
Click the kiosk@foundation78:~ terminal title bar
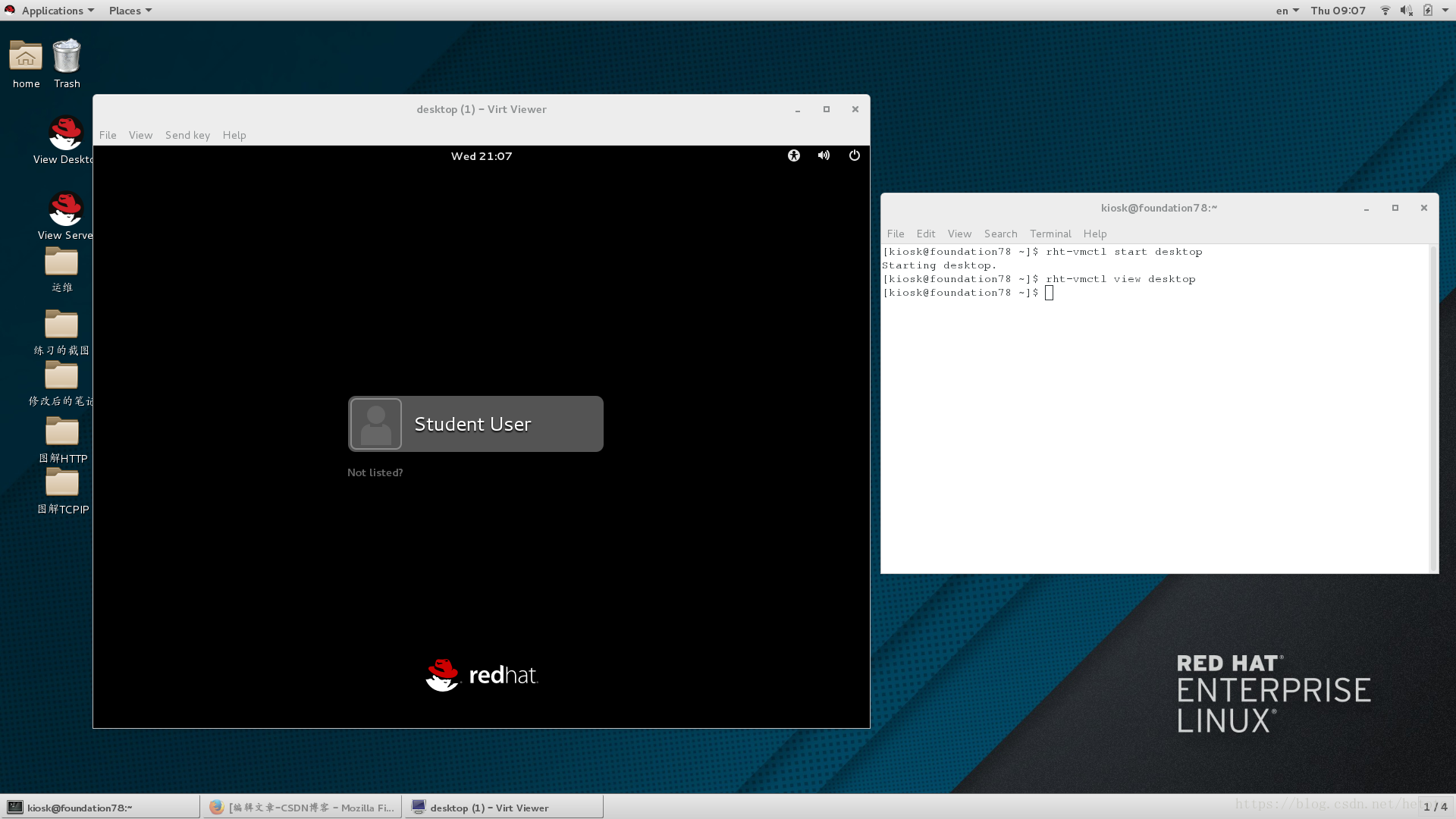(x=1159, y=208)
